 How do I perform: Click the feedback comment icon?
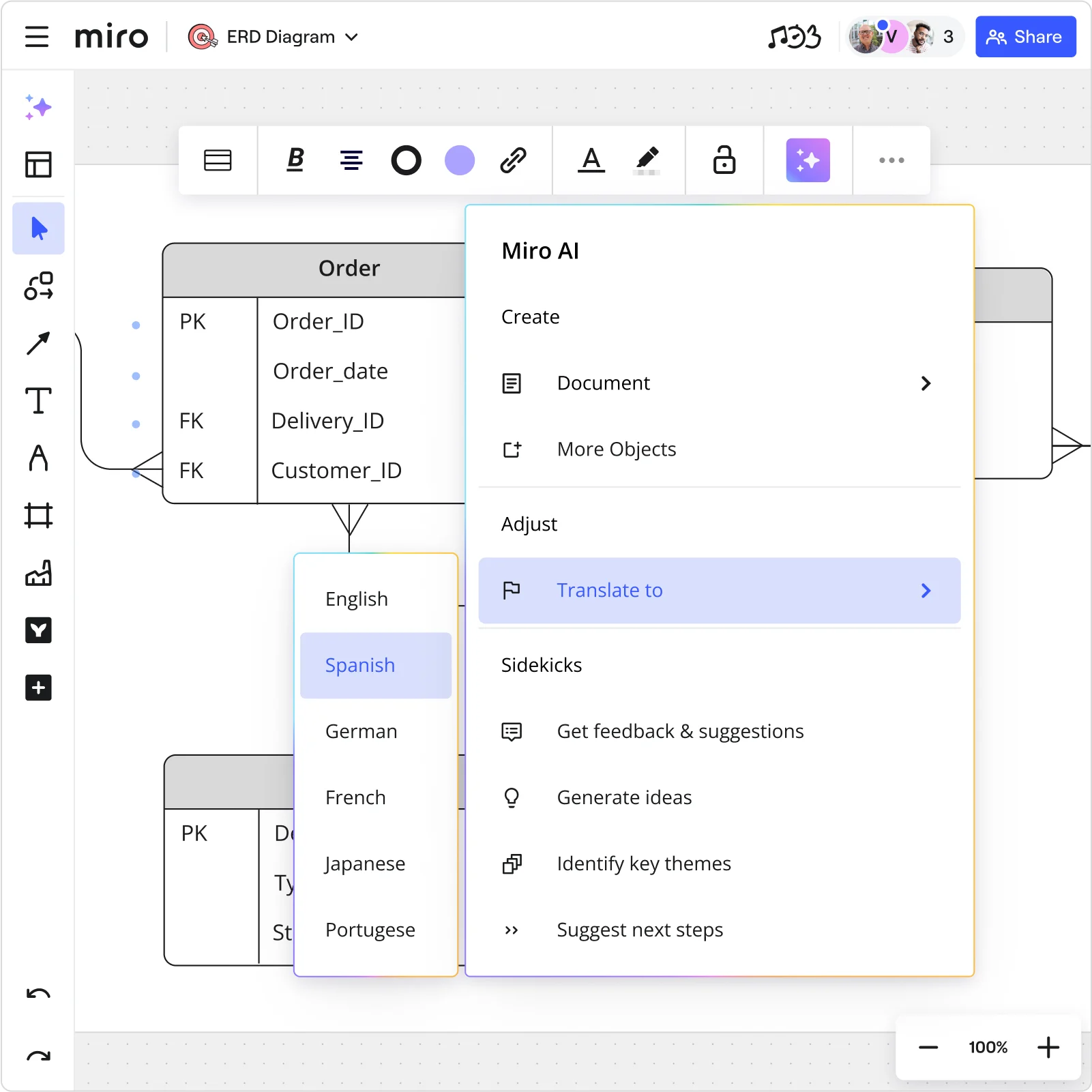pyautogui.click(x=512, y=732)
